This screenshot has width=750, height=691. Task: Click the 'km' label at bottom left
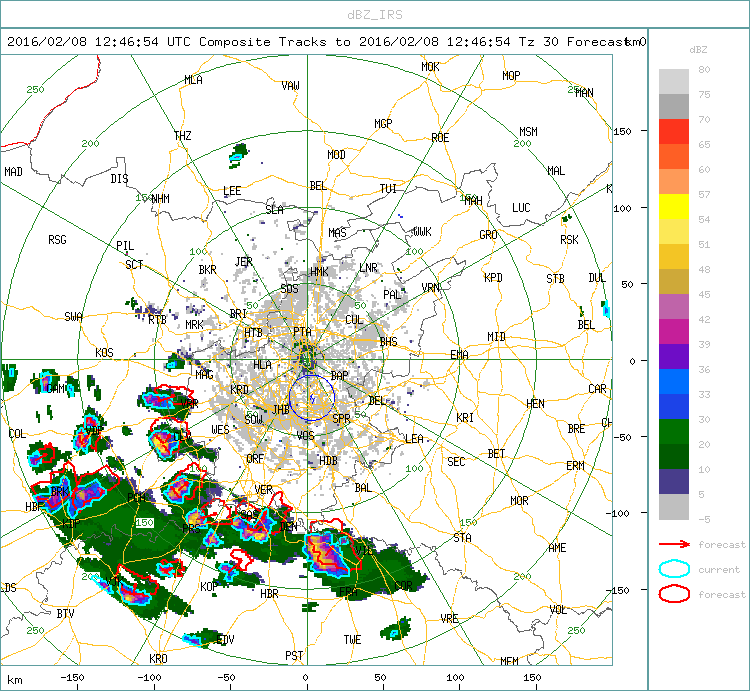pyautogui.click(x=14, y=680)
